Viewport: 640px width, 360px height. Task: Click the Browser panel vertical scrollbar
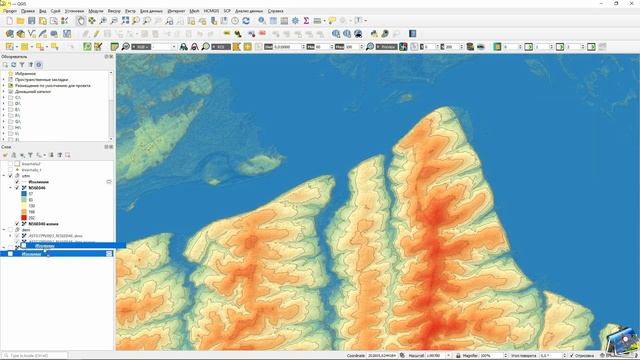coord(111,106)
